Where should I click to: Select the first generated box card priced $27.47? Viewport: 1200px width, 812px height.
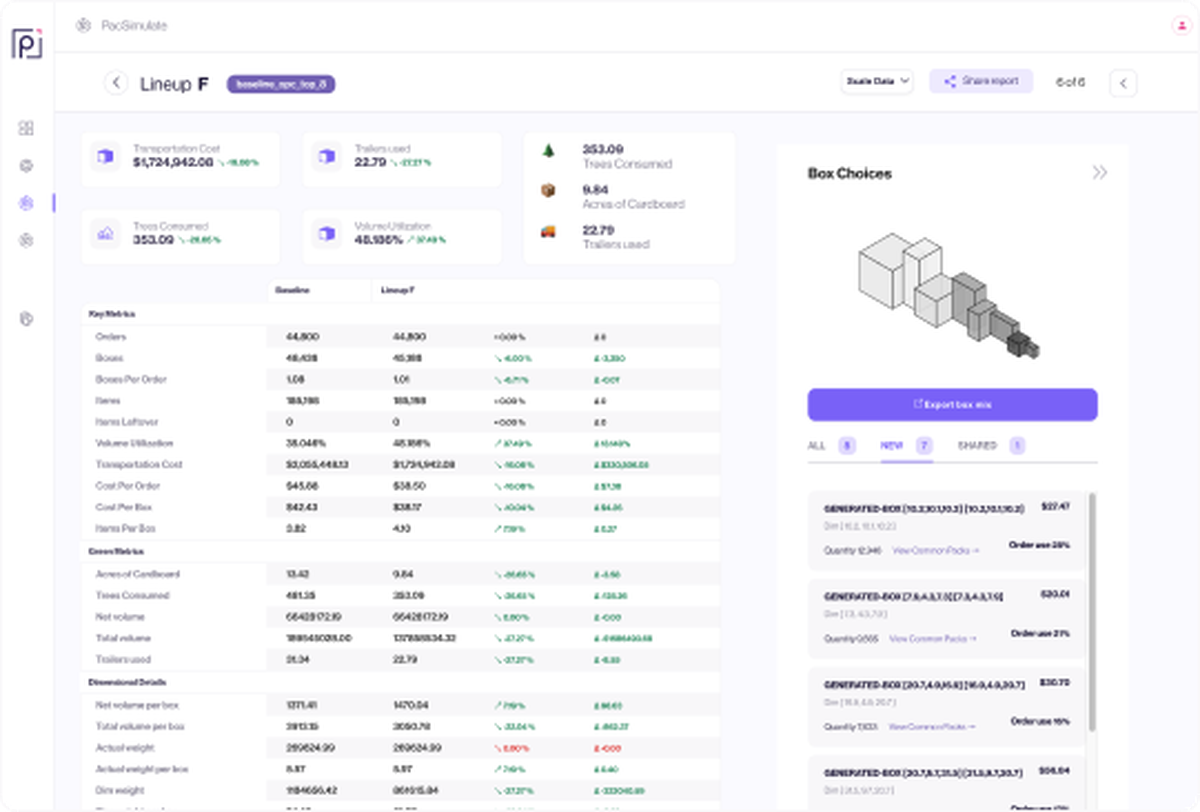click(x=946, y=529)
